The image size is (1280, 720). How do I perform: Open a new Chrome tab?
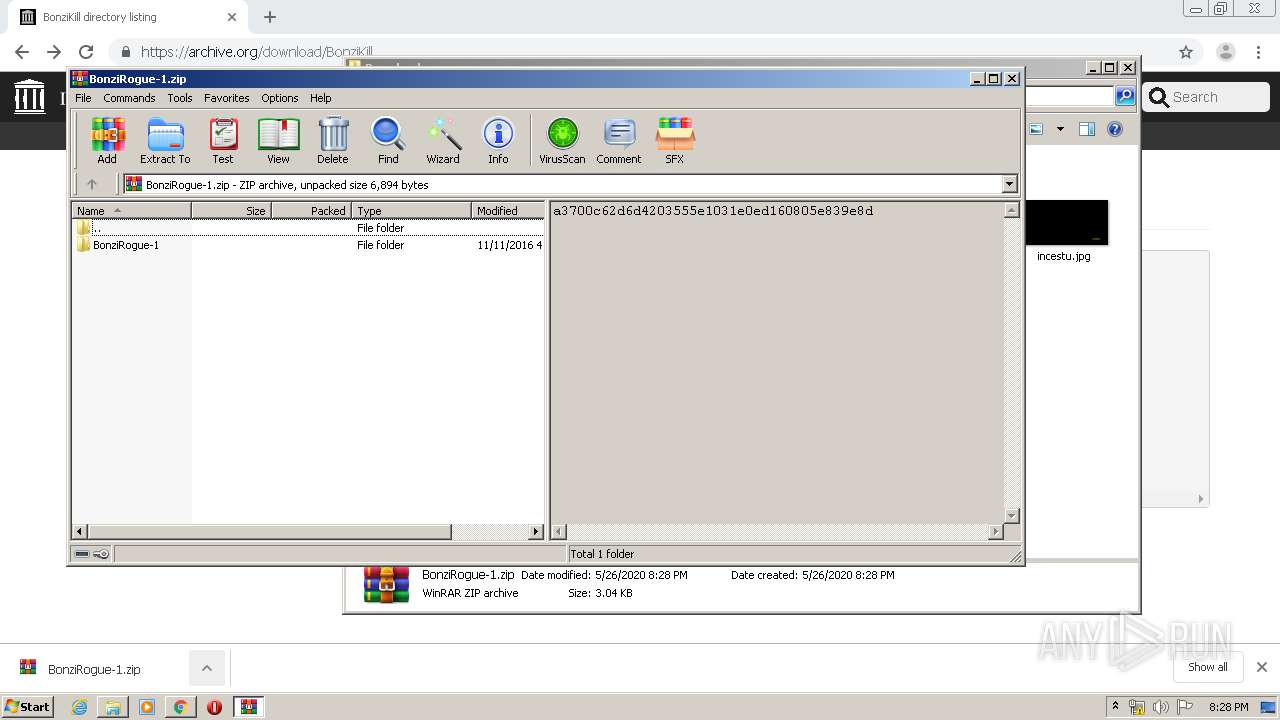click(x=270, y=17)
